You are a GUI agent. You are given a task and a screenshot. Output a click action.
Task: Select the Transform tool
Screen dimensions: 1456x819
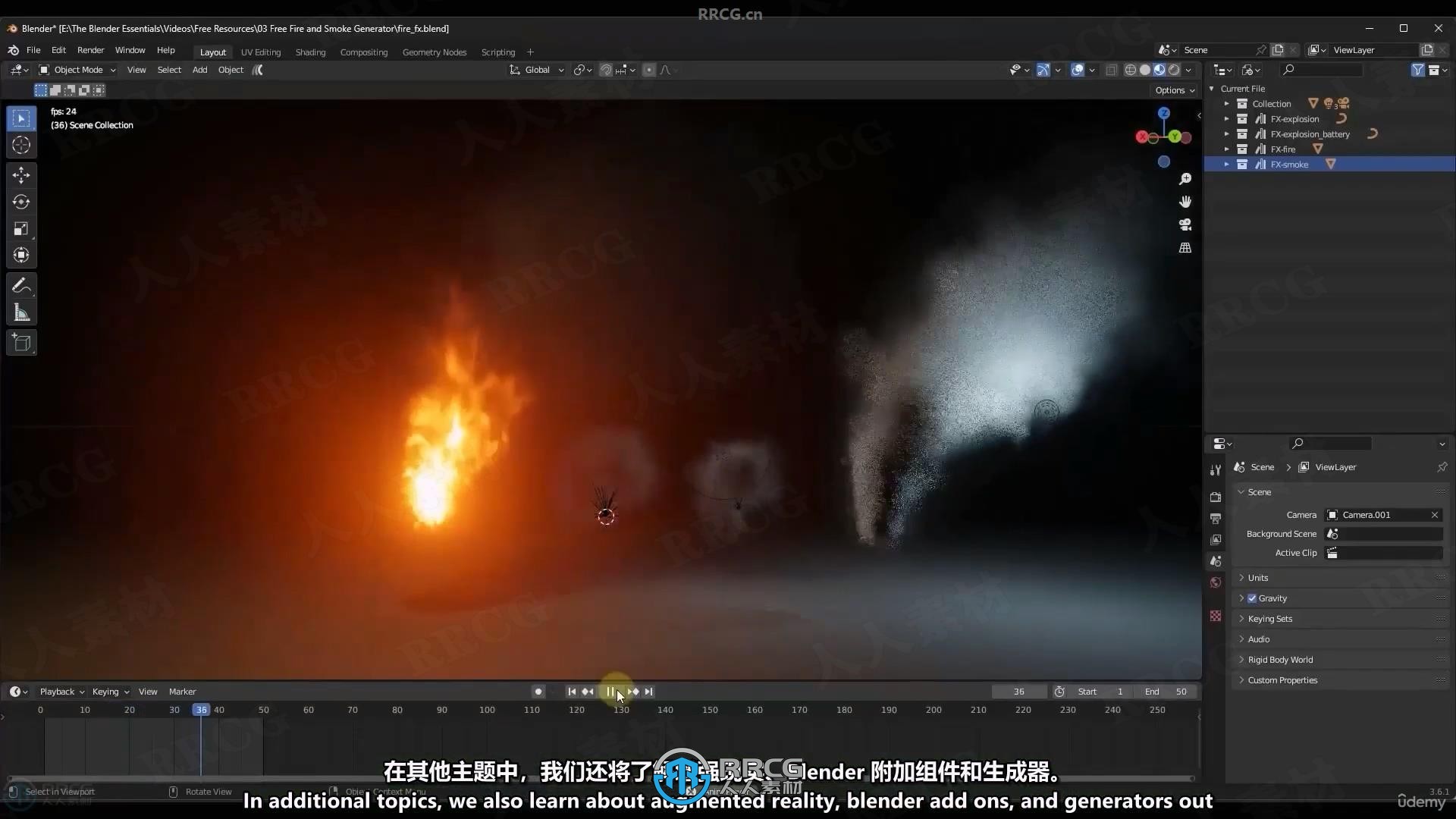coord(21,255)
